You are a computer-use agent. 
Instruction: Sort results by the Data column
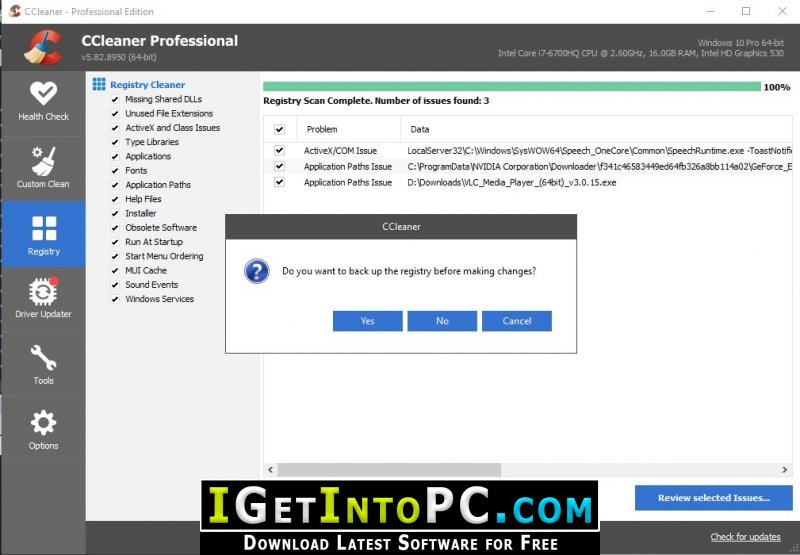597,130
